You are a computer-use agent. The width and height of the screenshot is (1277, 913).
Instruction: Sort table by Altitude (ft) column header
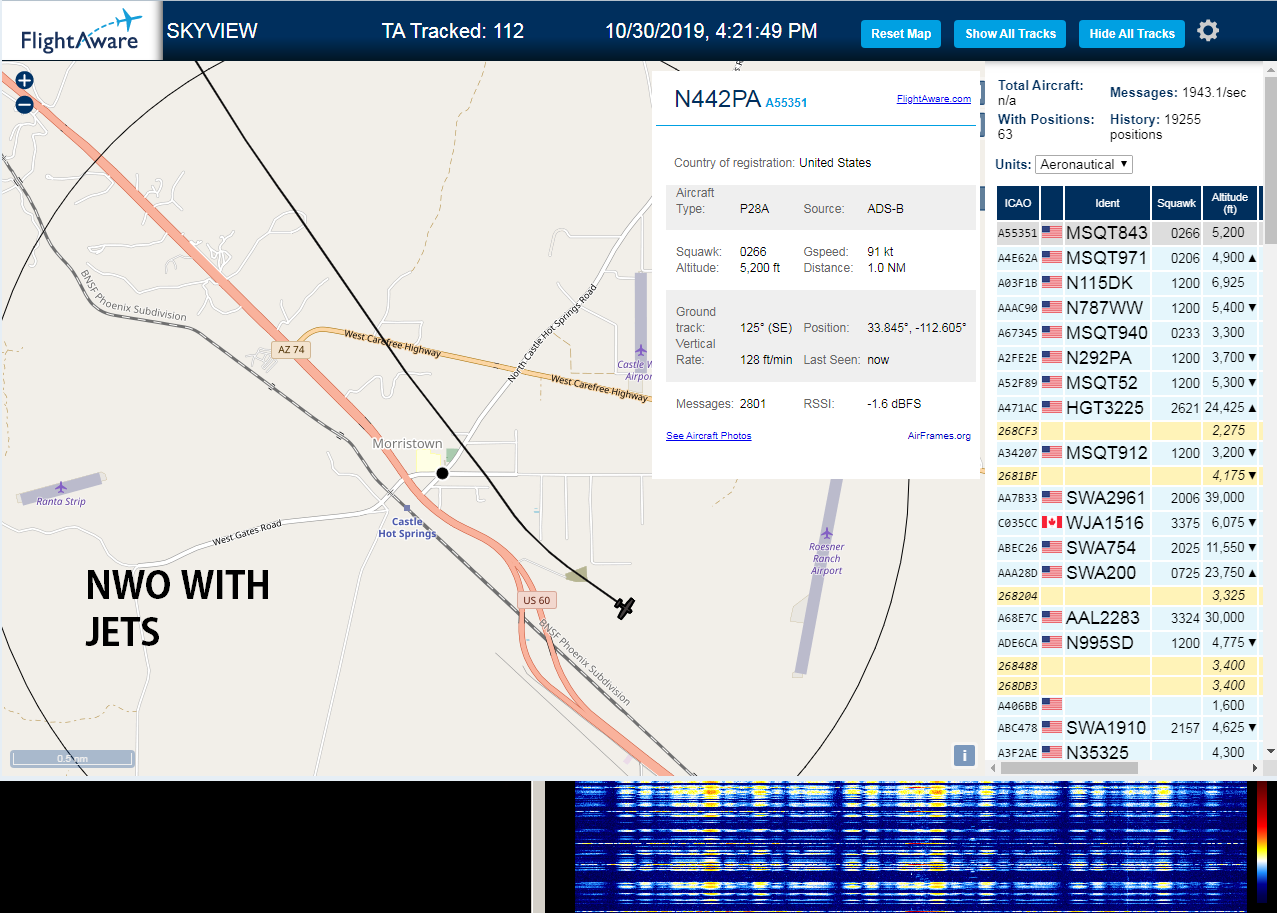coord(1229,202)
